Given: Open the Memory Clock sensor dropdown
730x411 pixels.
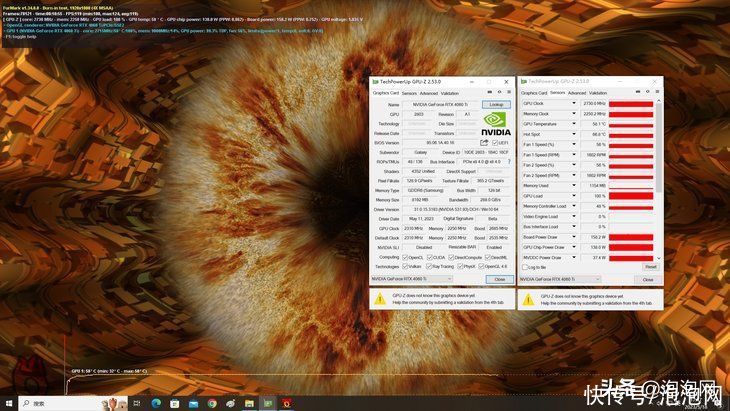Looking at the screenshot, I should click(x=574, y=114).
